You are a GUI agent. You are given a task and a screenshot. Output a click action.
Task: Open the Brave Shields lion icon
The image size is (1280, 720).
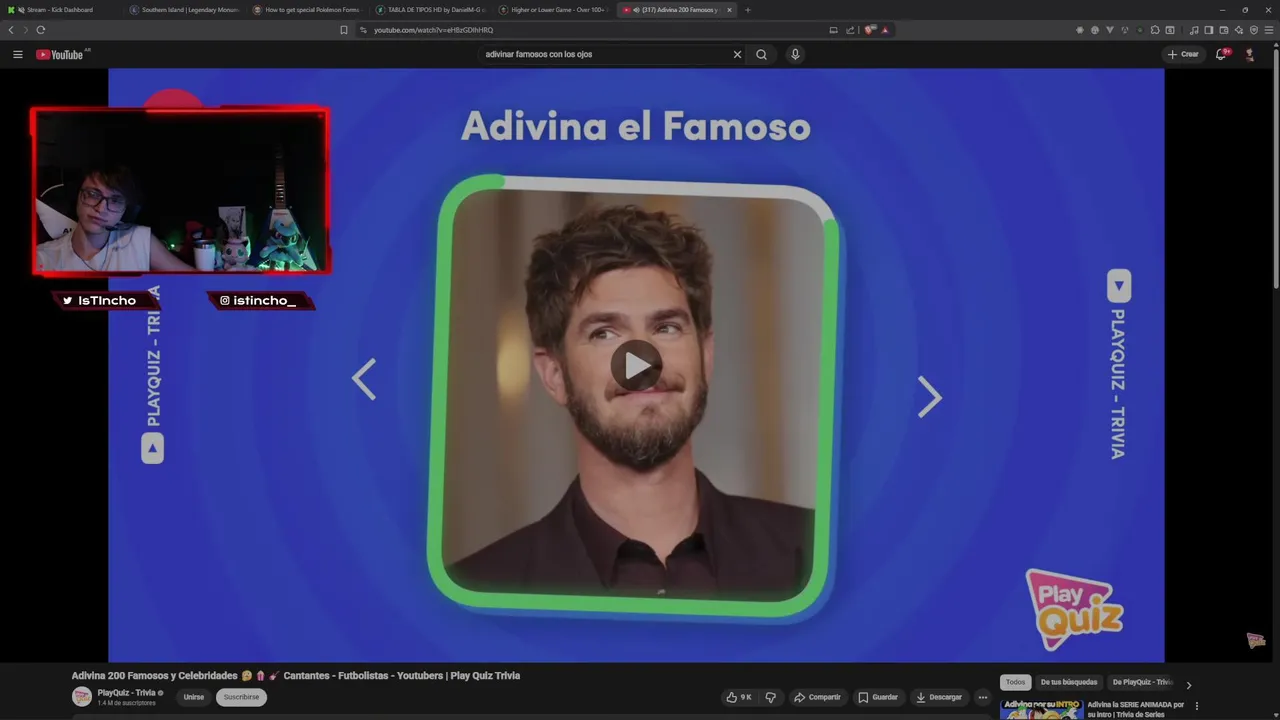[x=869, y=30]
